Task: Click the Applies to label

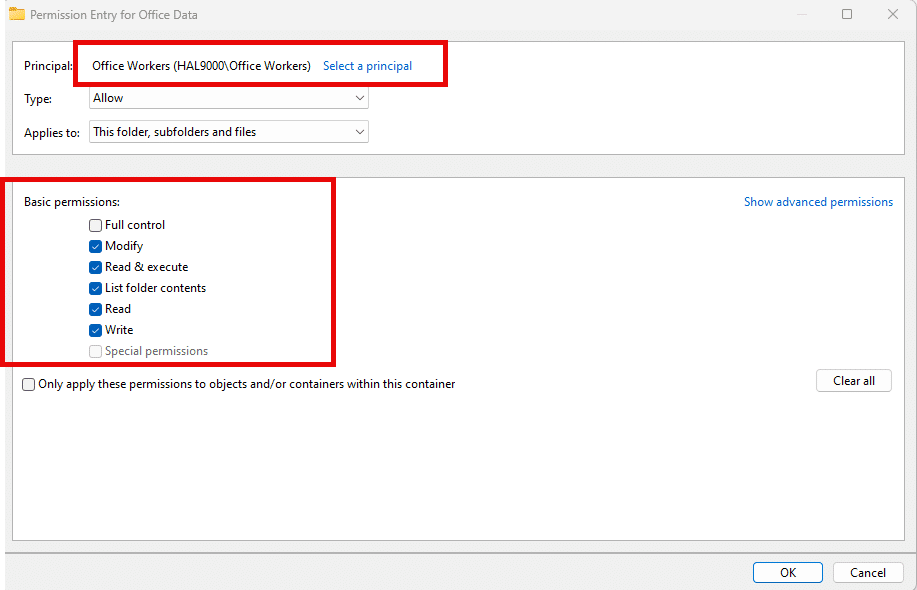Action: point(52,133)
